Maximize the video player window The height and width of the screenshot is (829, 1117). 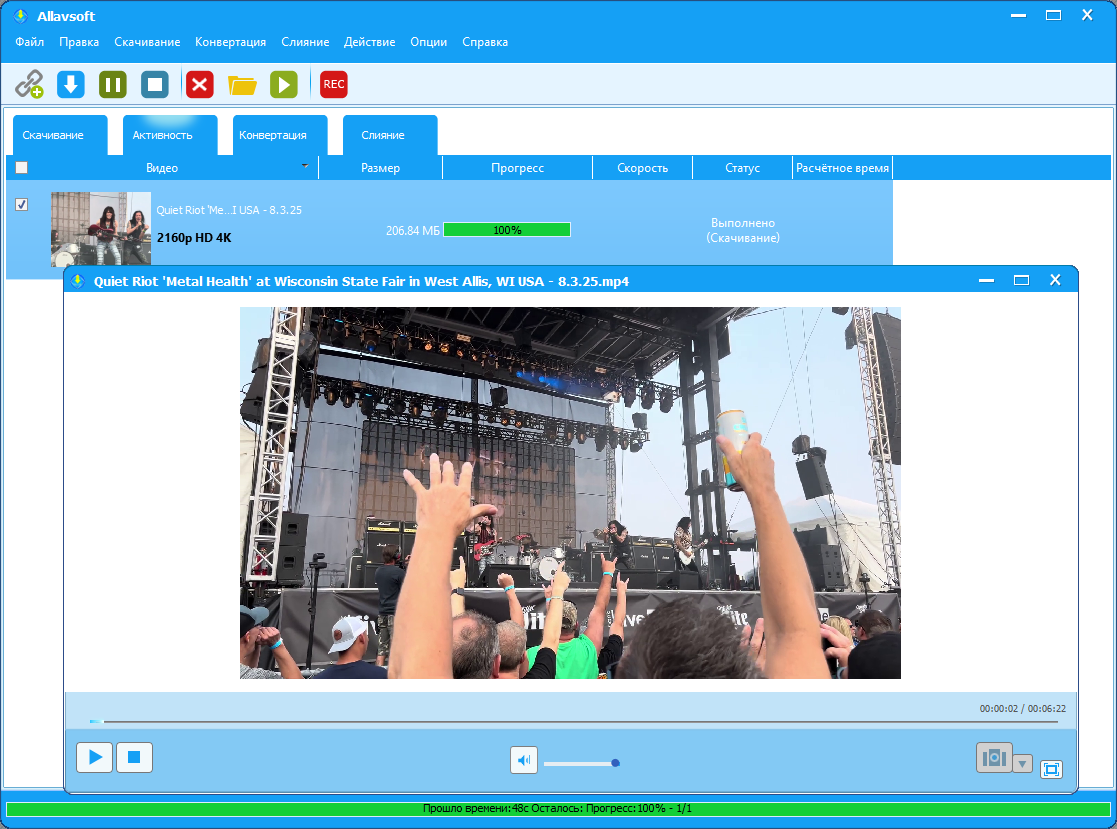[x=1021, y=281]
